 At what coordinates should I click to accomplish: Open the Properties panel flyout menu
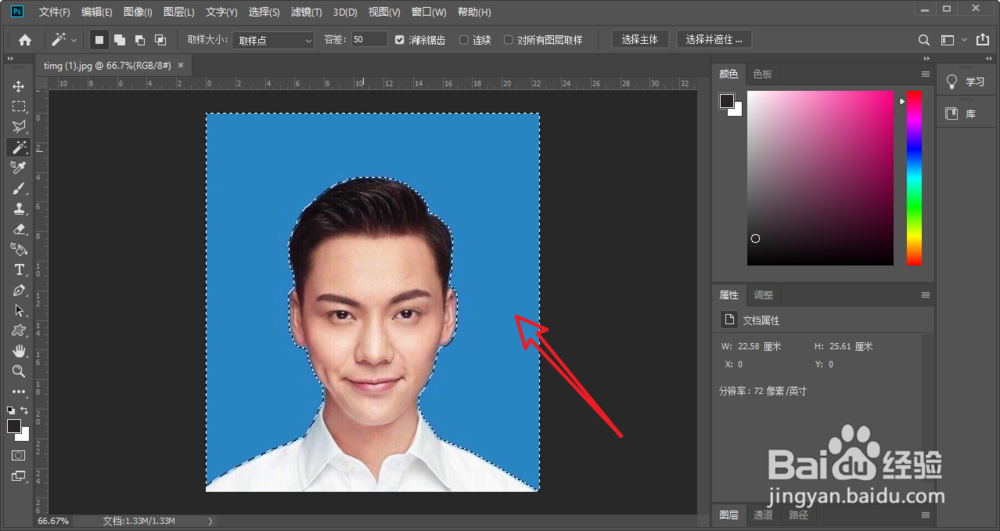click(x=925, y=295)
